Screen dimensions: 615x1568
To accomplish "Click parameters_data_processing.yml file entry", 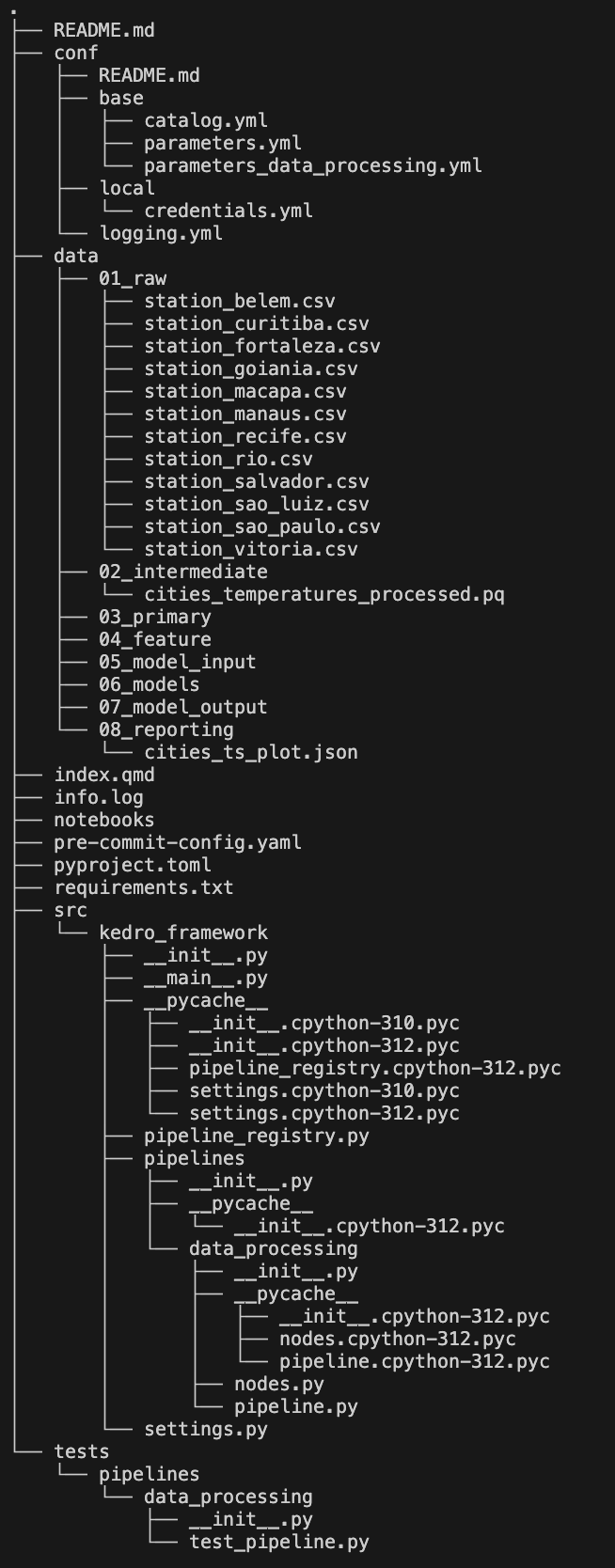I will [313, 165].
